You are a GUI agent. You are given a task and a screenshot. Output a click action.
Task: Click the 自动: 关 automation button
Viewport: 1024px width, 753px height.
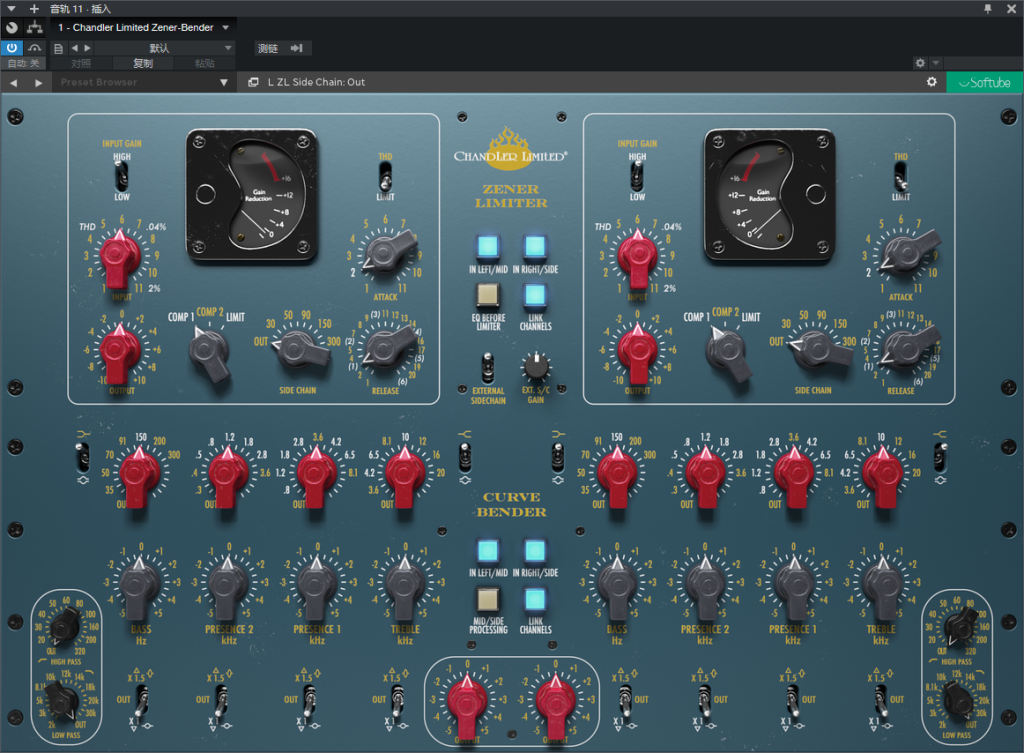pos(24,63)
